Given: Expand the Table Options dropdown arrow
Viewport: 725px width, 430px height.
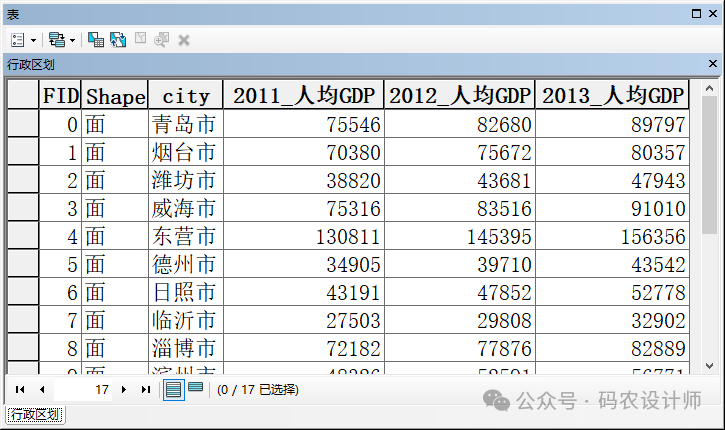Looking at the screenshot, I should tap(34, 40).
